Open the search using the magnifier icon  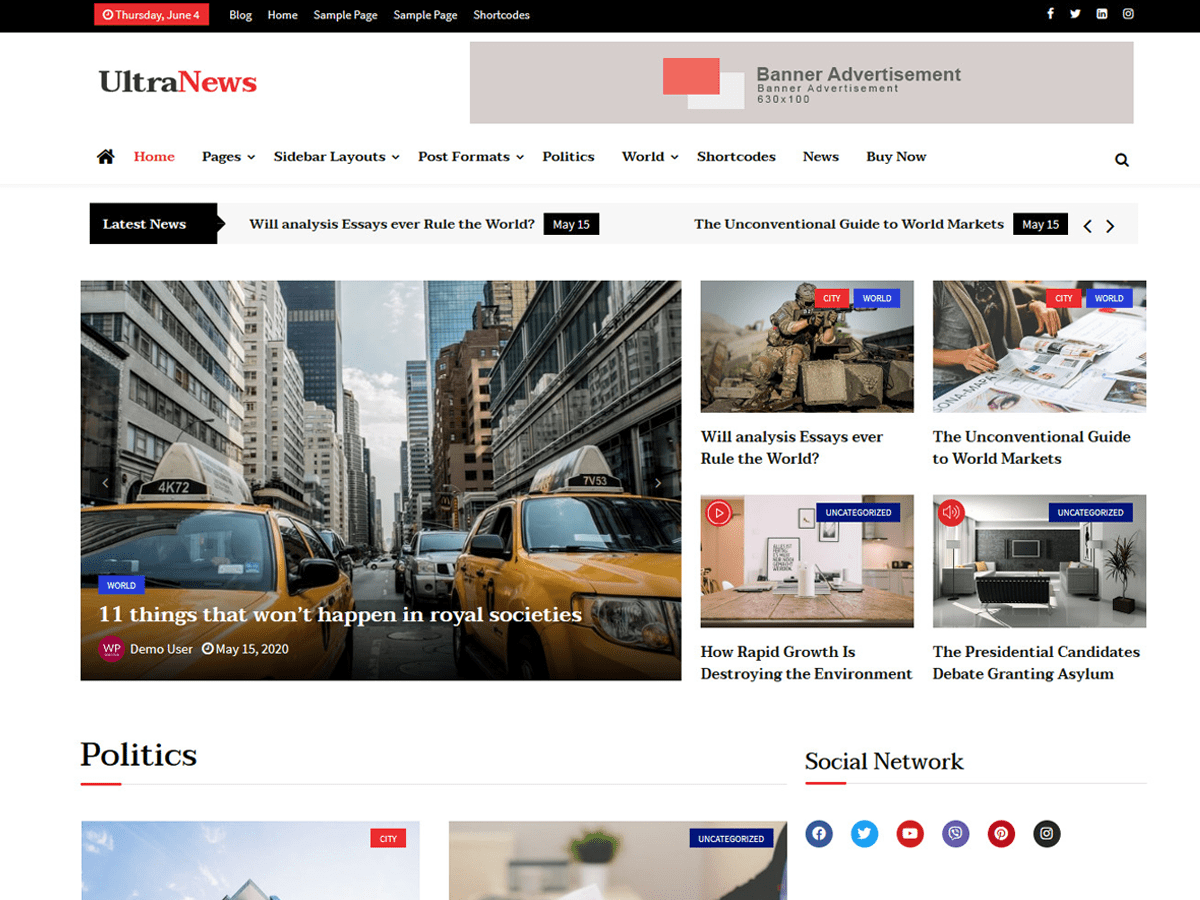(x=1121, y=158)
